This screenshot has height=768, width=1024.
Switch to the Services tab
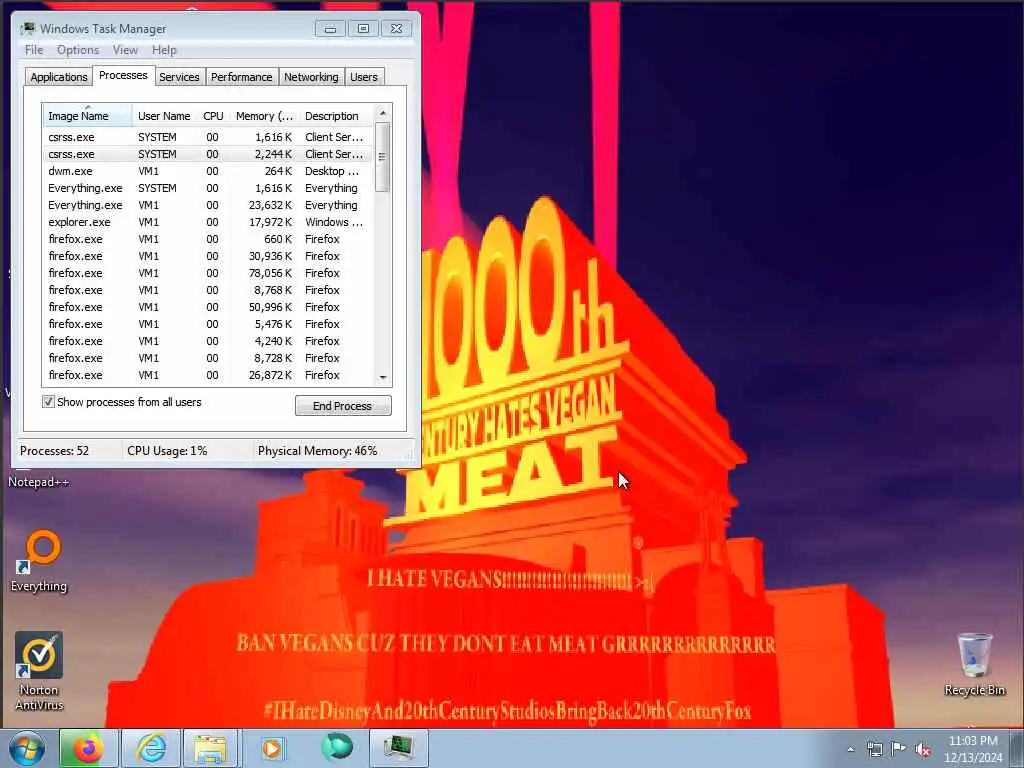coord(179,77)
